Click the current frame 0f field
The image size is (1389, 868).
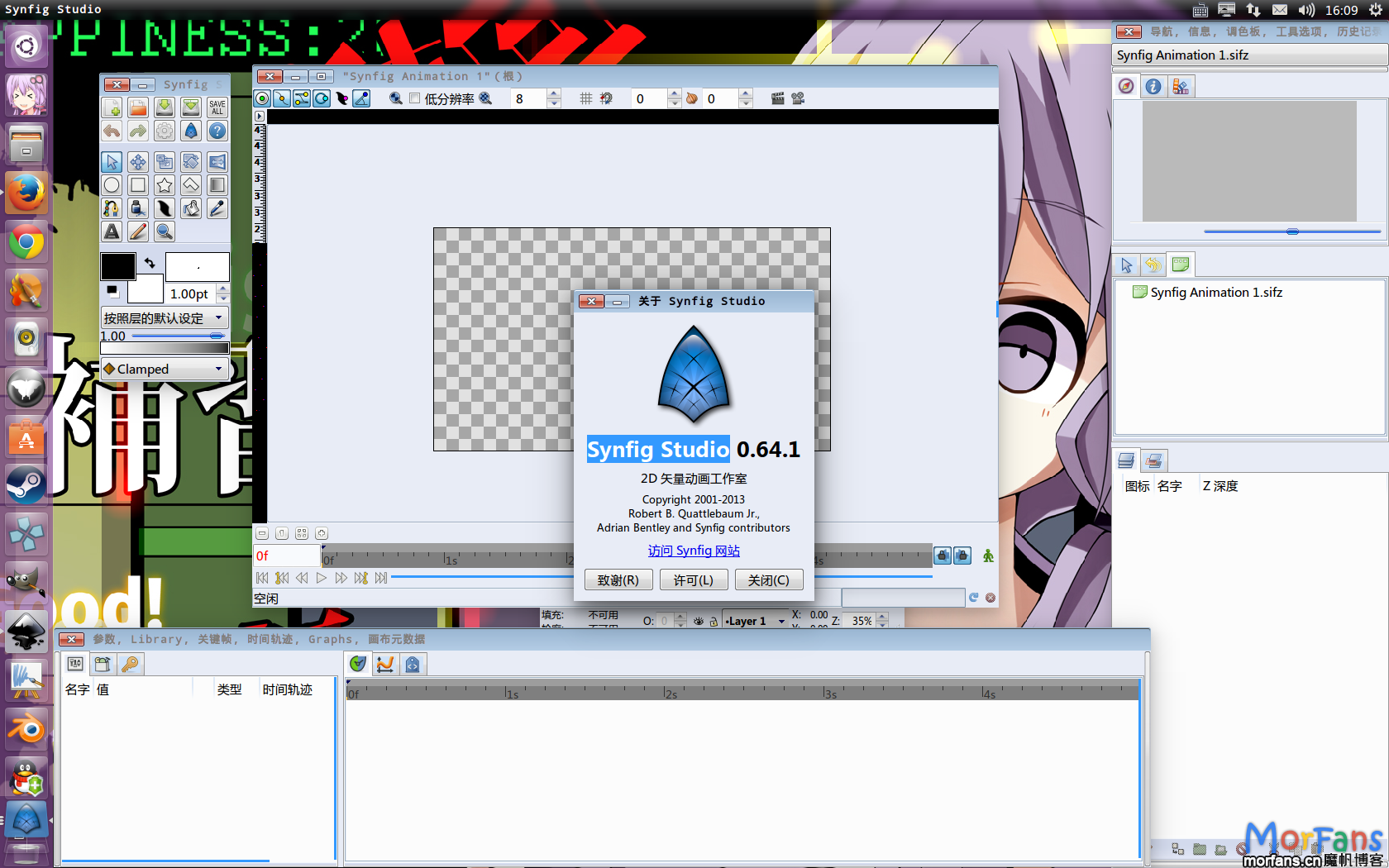click(287, 556)
